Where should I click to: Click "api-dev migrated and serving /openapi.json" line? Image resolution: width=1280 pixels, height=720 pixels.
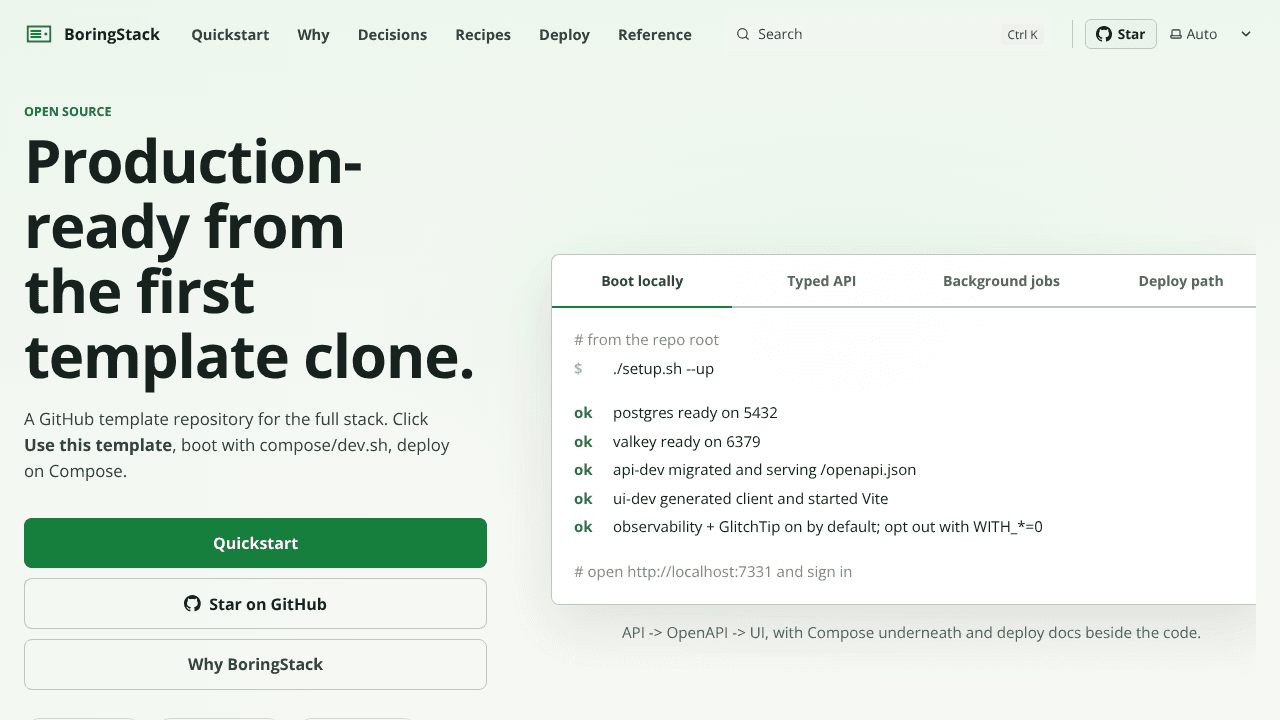(764, 469)
